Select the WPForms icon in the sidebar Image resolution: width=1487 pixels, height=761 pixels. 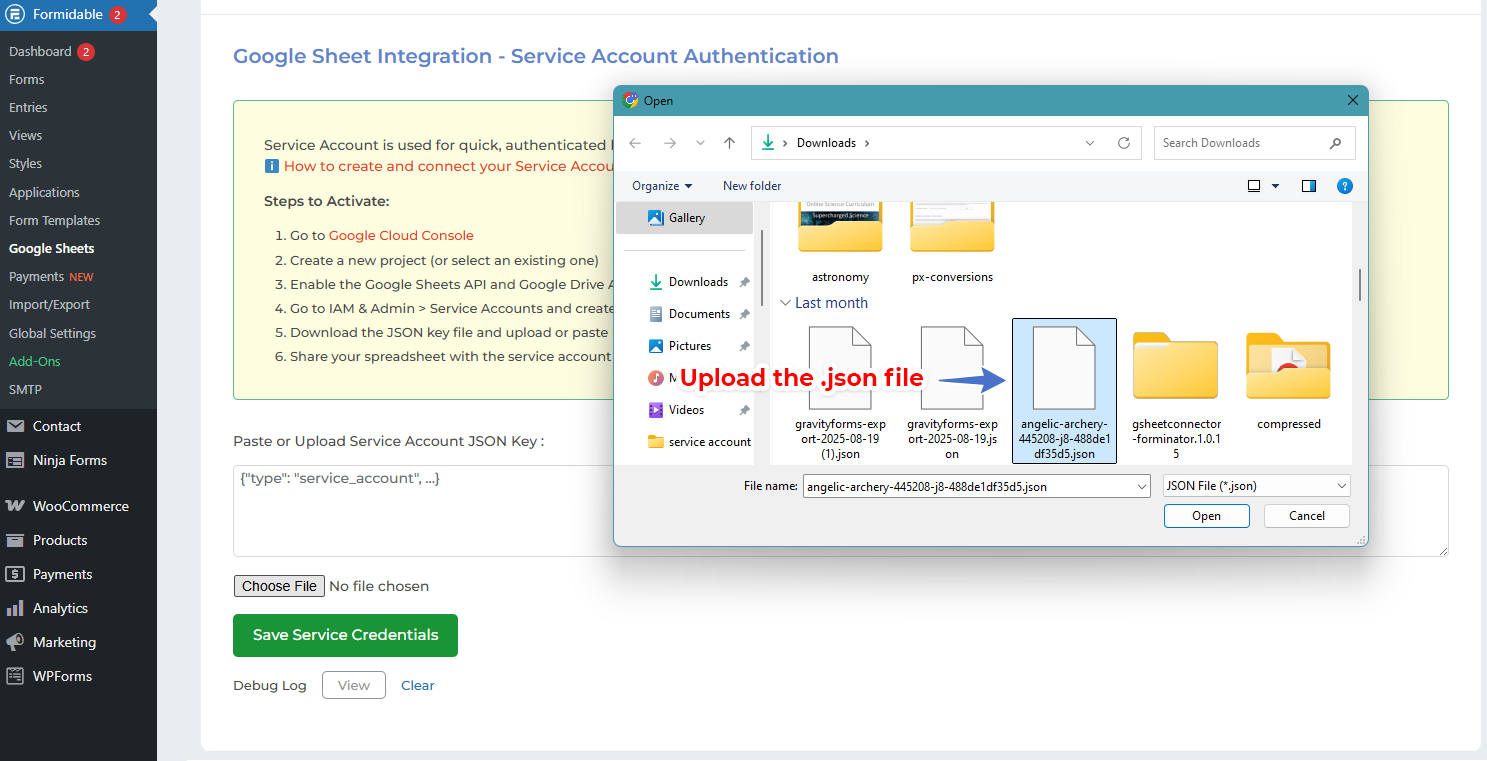[17, 676]
